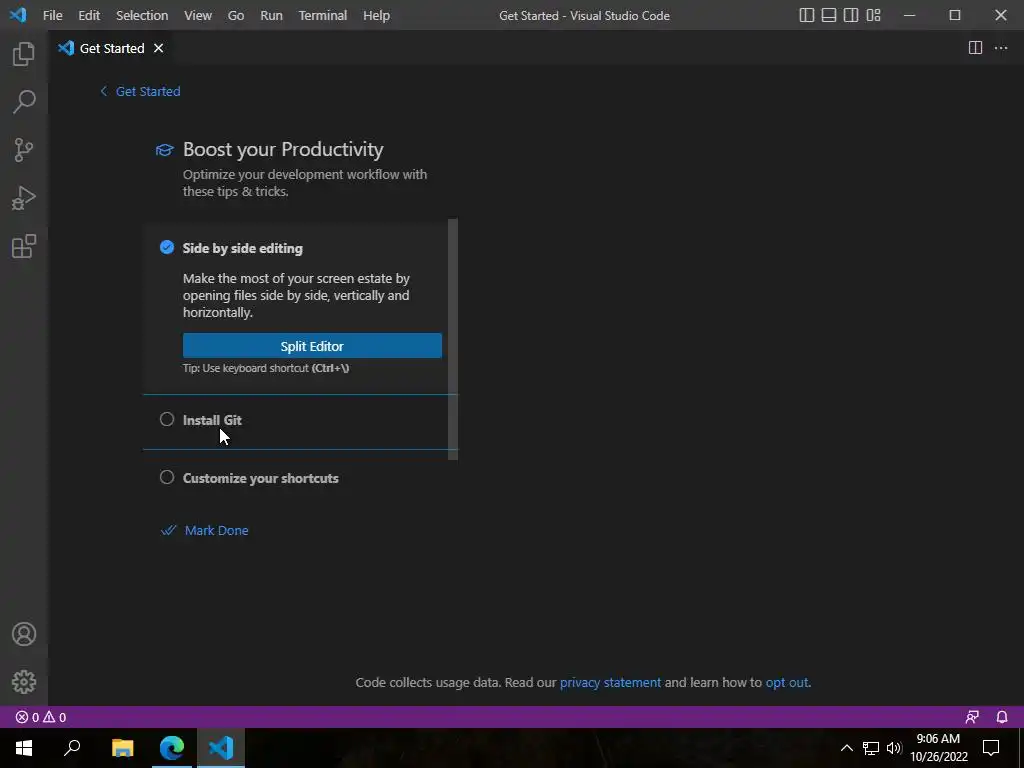Viewport: 1024px width, 768px height.
Task: Open the Extensions view
Action: click(24, 246)
